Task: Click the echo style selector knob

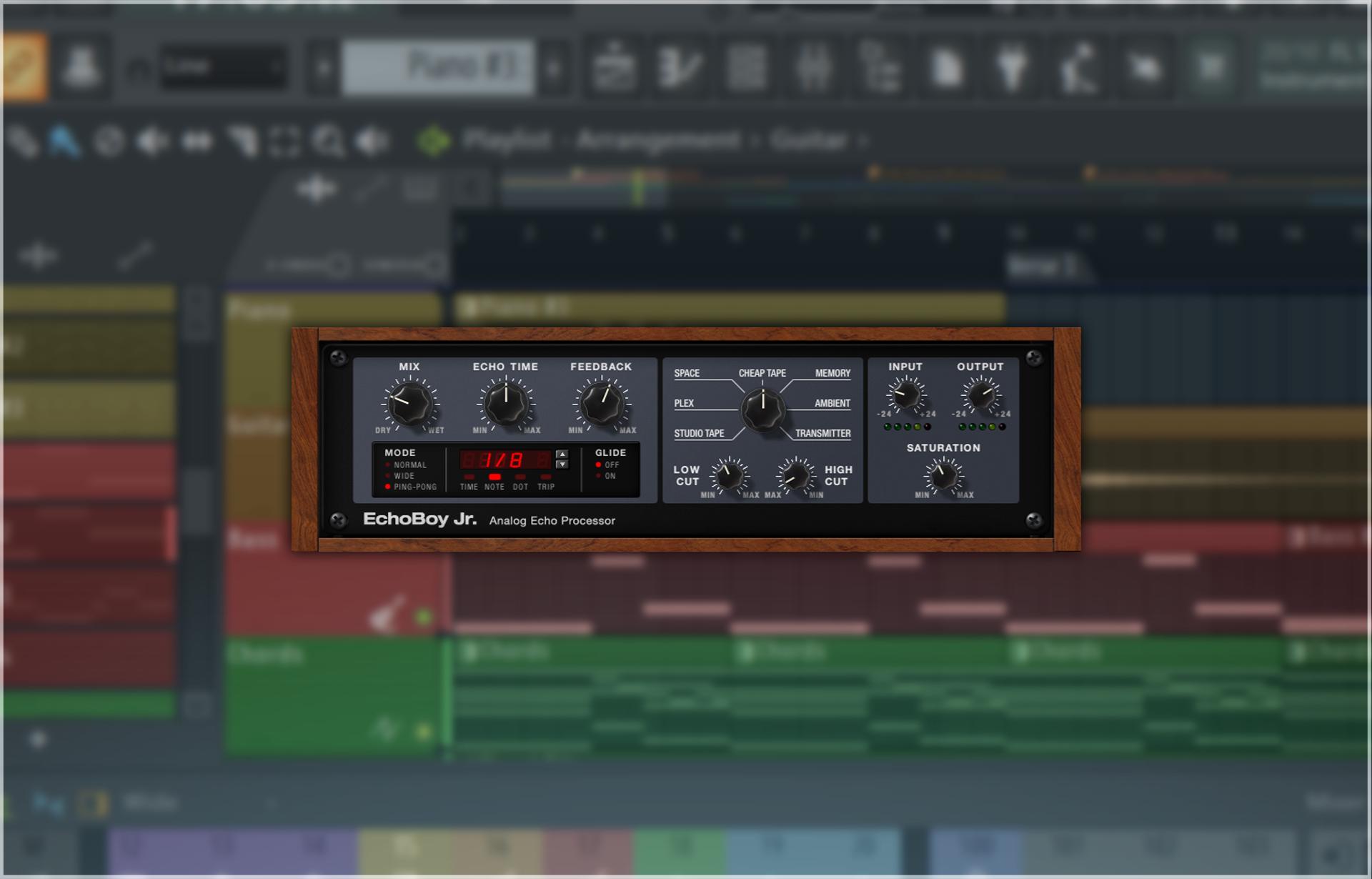Action: click(x=762, y=410)
